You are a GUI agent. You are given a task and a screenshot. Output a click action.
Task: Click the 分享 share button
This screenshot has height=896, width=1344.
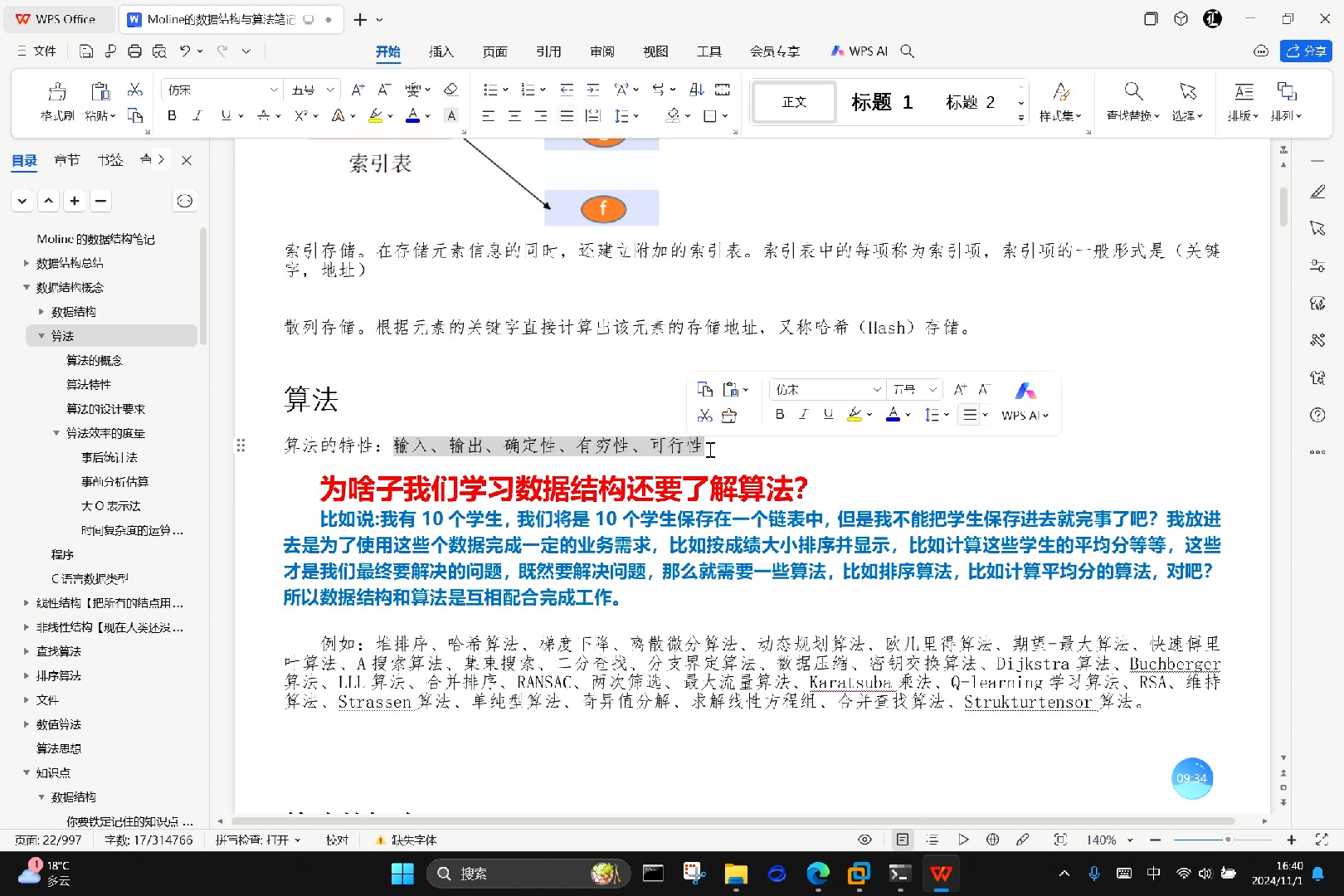1306,51
